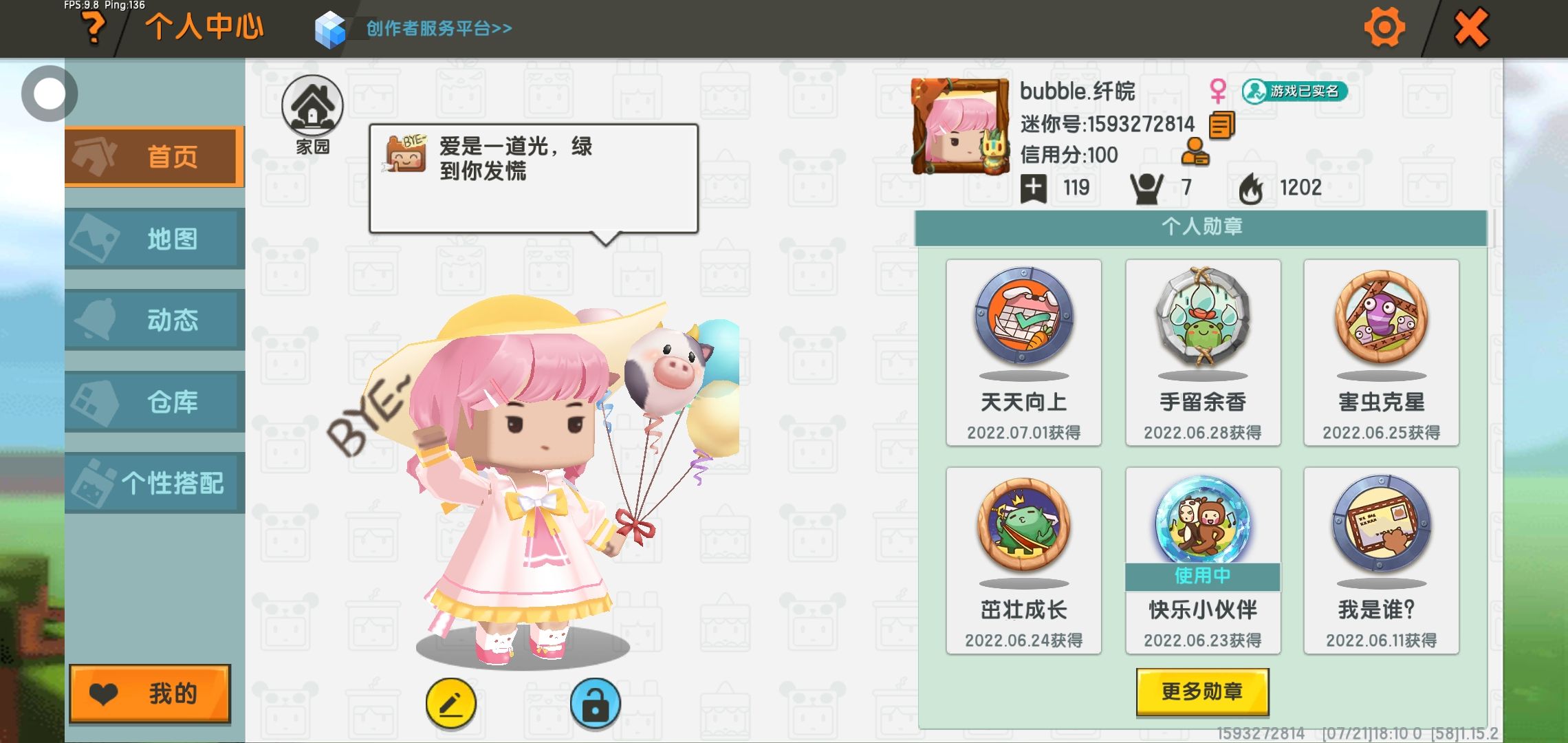Copy the 迷你号 with the copy icon
Viewport: 1568px width, 743px height.
click(x=1221, y=125)
